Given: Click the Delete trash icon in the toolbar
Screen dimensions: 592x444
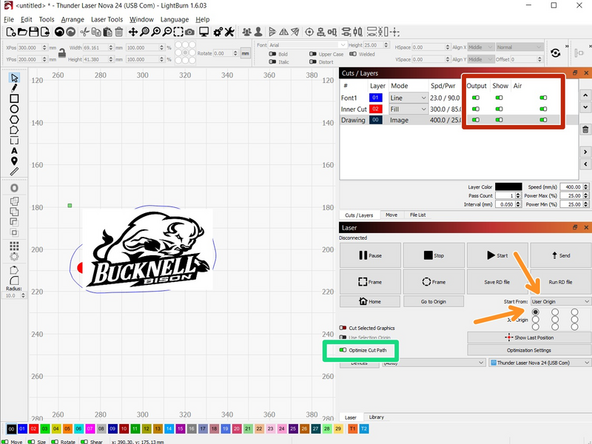Looking at the screenshot, I should tap(119, 32).
